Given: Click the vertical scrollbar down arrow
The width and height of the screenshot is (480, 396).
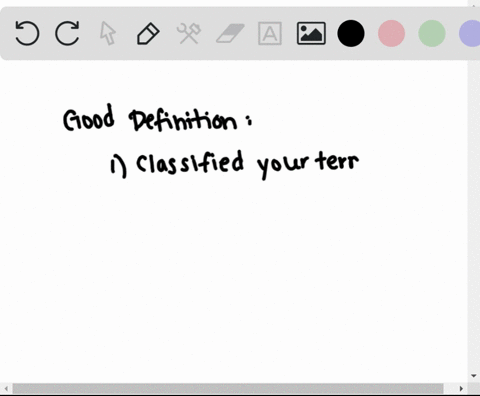Looking at the screenshot, I should [x=474, y=376].
